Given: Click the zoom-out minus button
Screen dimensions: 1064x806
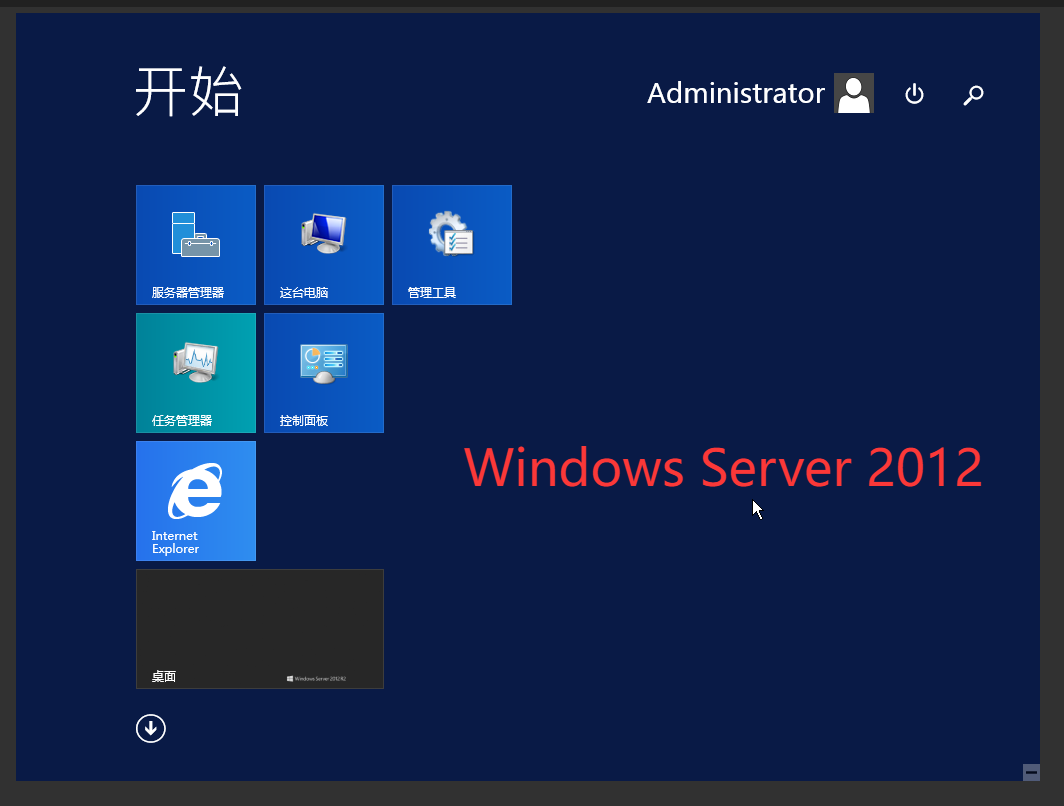Looking at the screenshot, I should coord(1031,772).
